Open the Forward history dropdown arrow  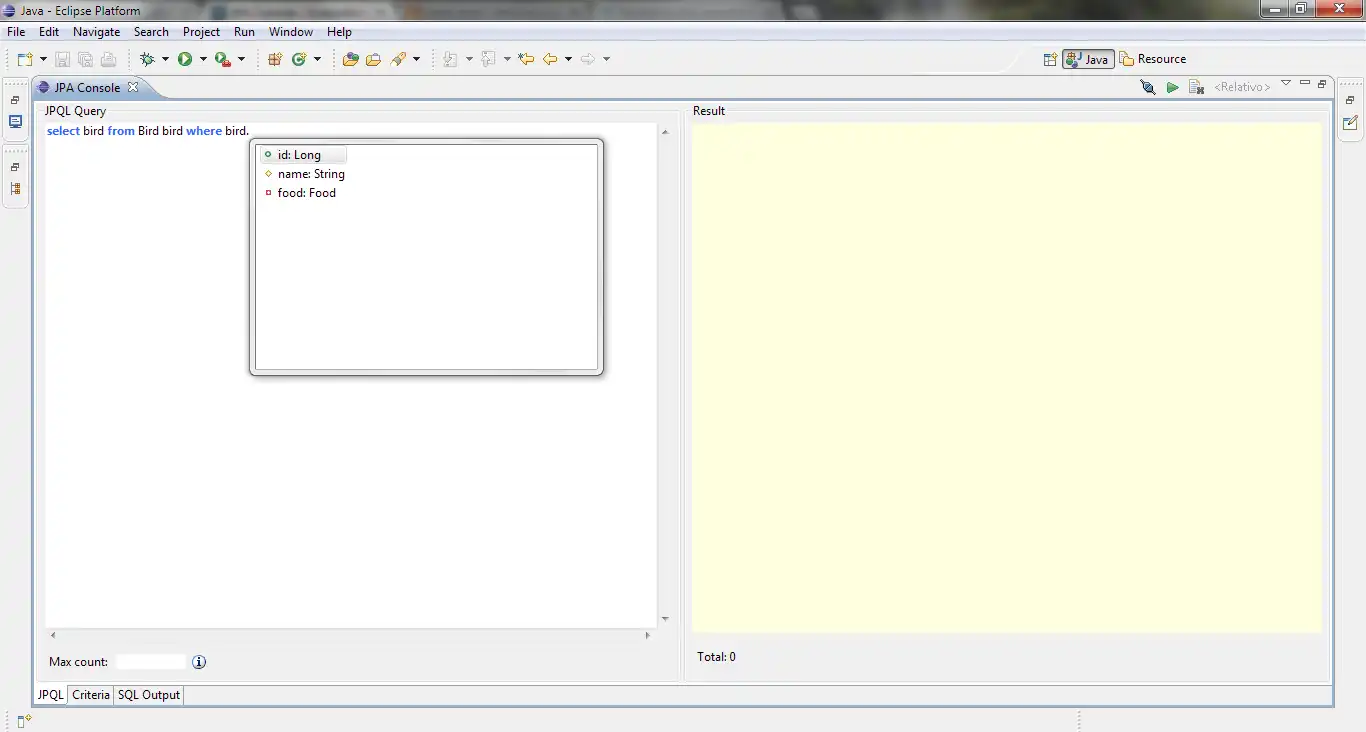pos(606,59)
